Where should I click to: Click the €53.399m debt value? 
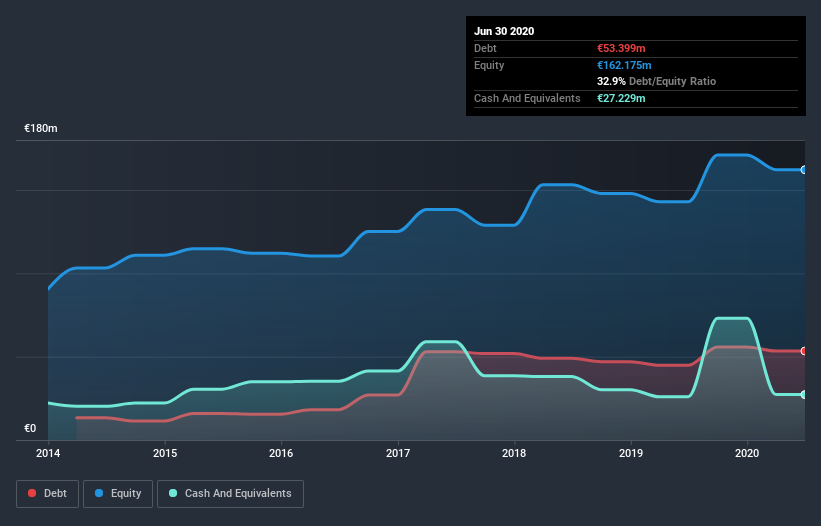point(621,49)
